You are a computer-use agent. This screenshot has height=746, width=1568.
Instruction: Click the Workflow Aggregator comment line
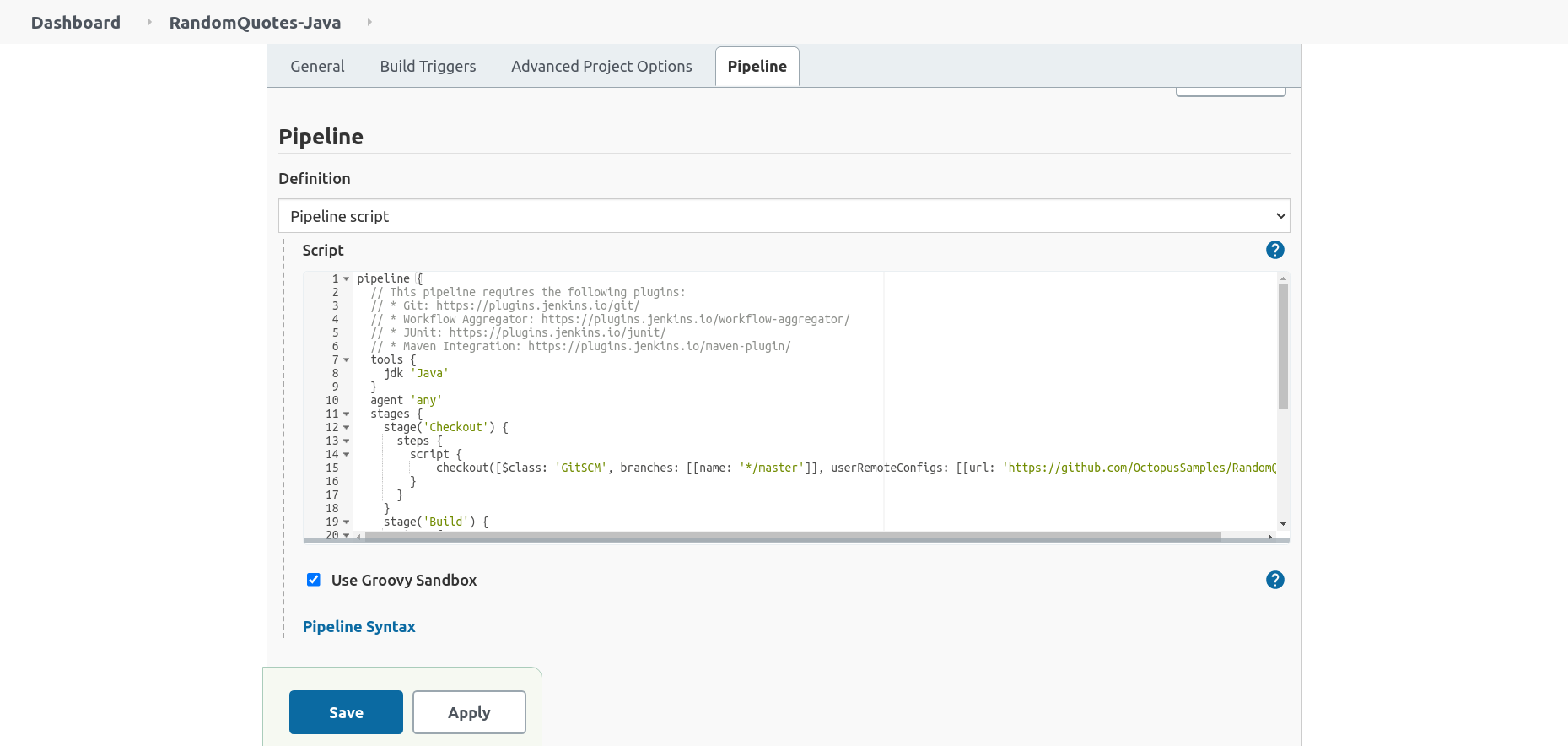[x=610, y=319]
